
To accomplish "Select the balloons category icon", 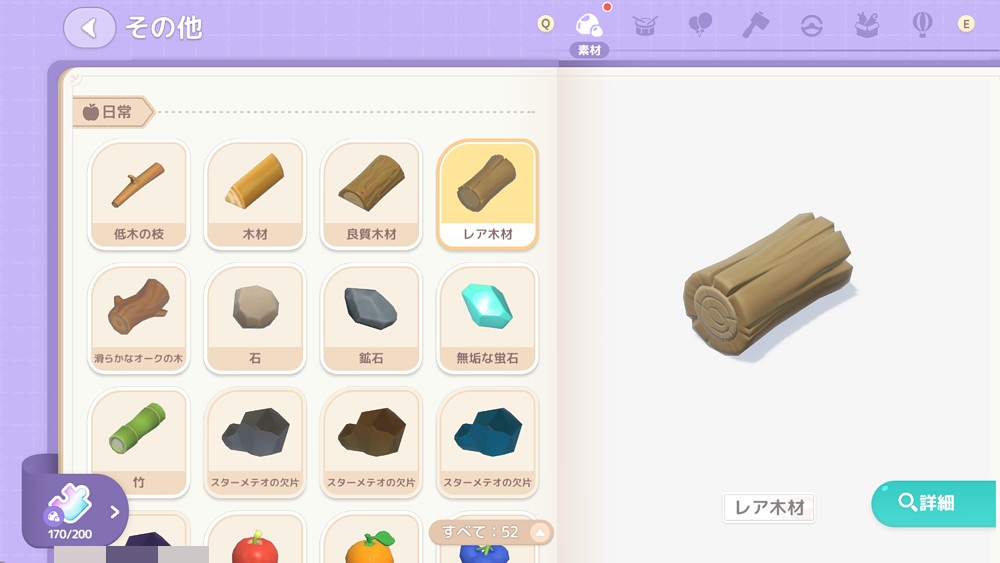I will [700, 26].
